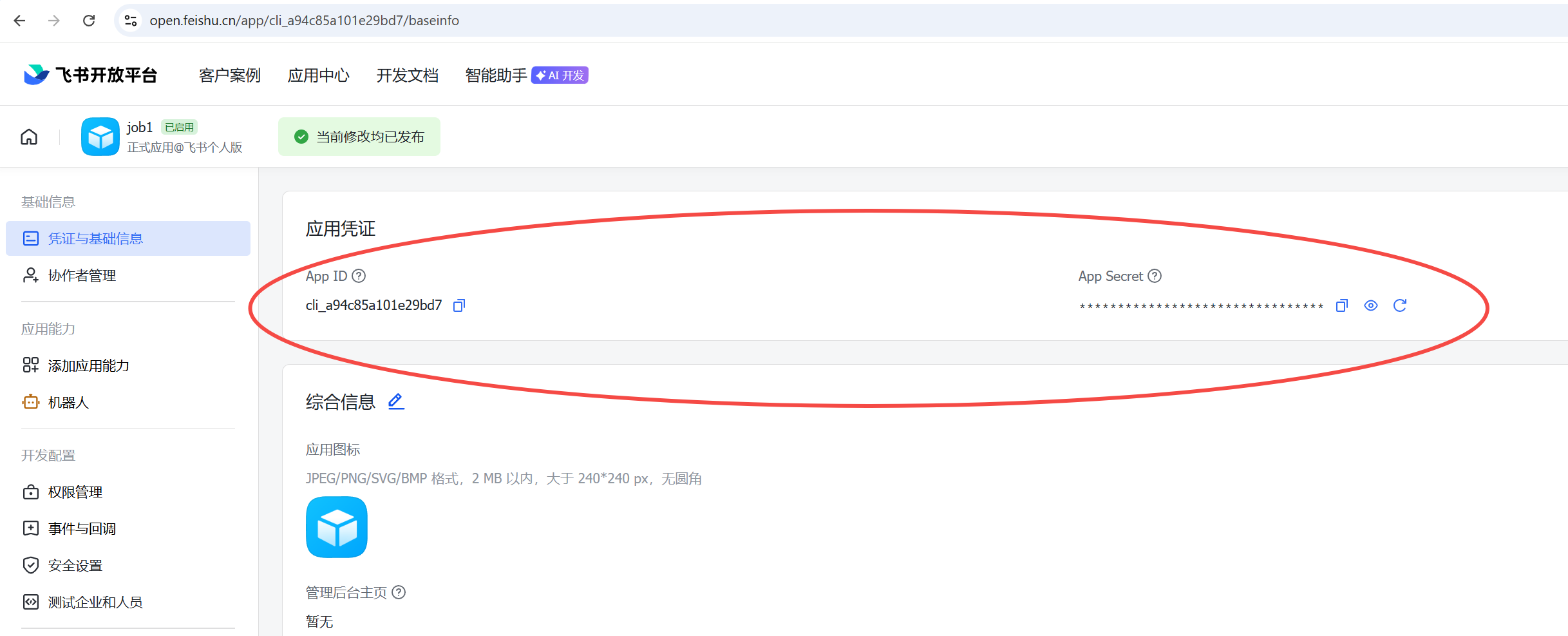Click the 协作者管理 person icon
Screen dimensions: 1568x636
point(31,275)
